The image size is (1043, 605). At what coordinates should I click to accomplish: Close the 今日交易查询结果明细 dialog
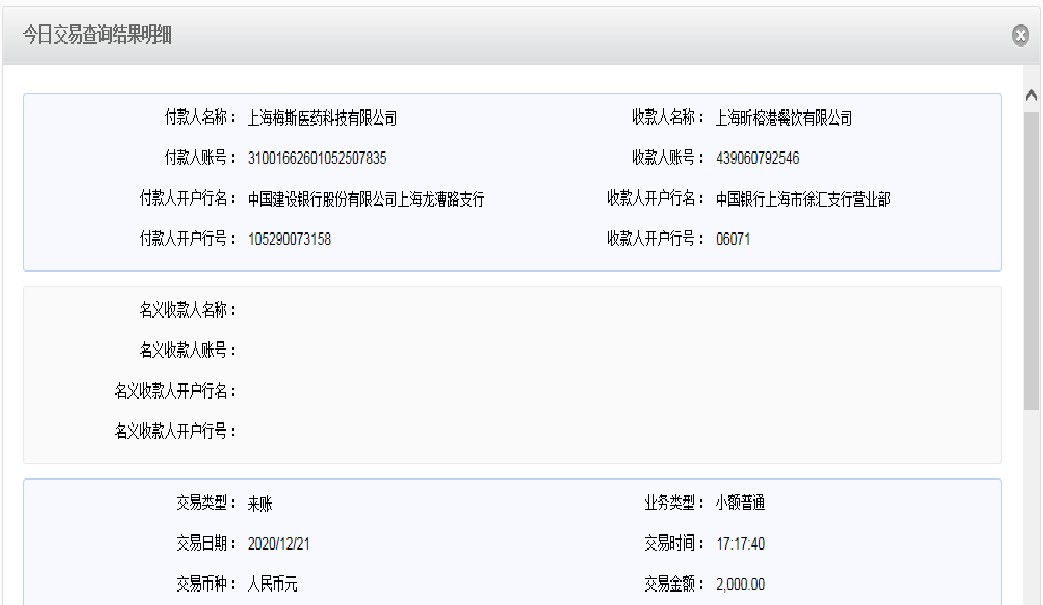pos(1020,36)
